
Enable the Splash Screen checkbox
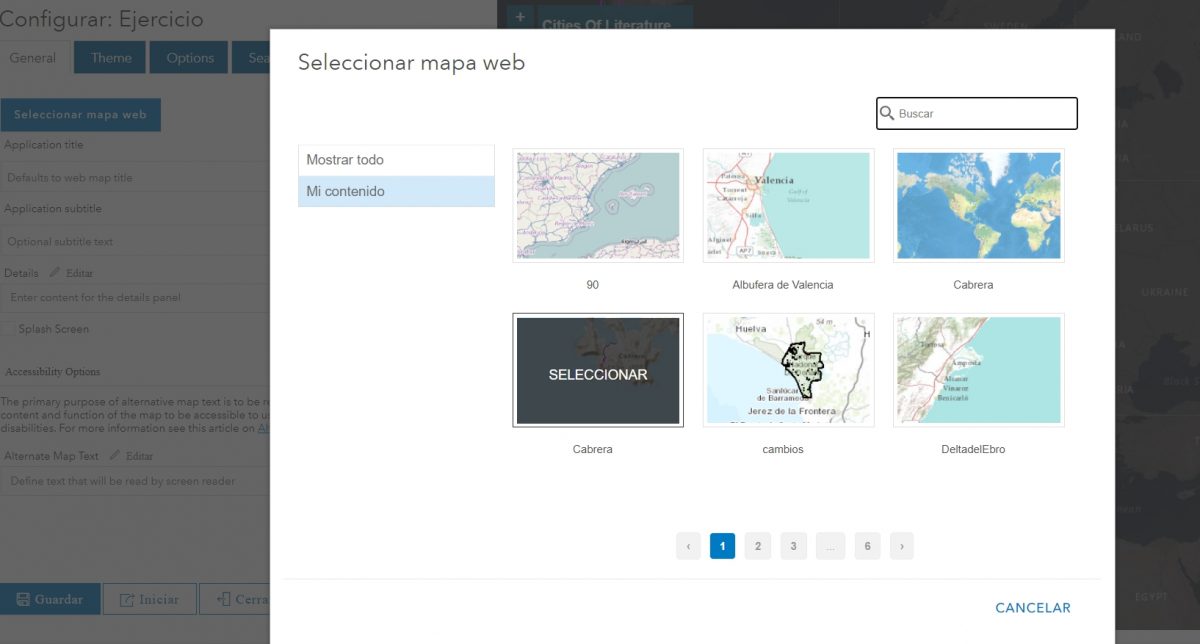tap(8, 328)
